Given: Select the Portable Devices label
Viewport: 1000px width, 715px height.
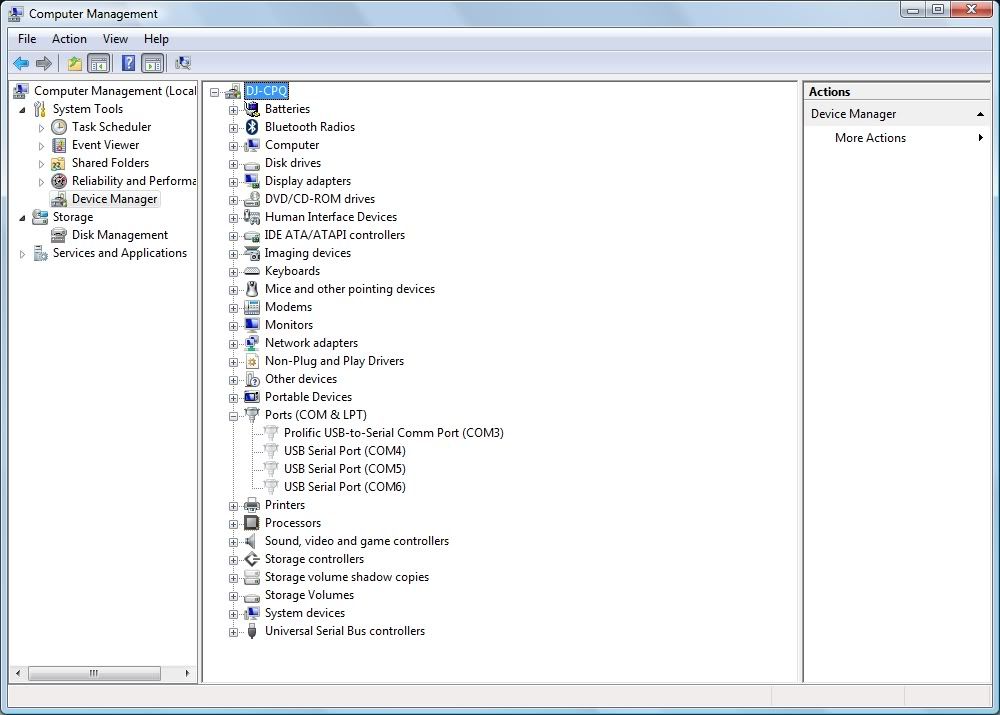Looking at the screenshot, I should click(x=308, y=397).
